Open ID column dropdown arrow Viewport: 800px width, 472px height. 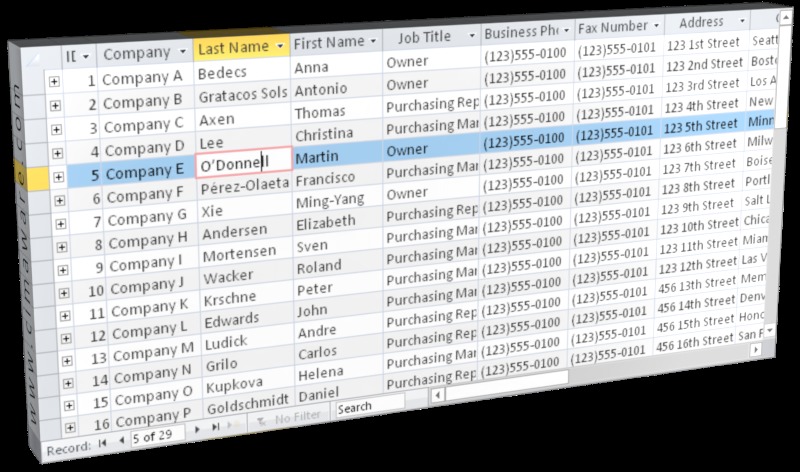coord(86,56)
